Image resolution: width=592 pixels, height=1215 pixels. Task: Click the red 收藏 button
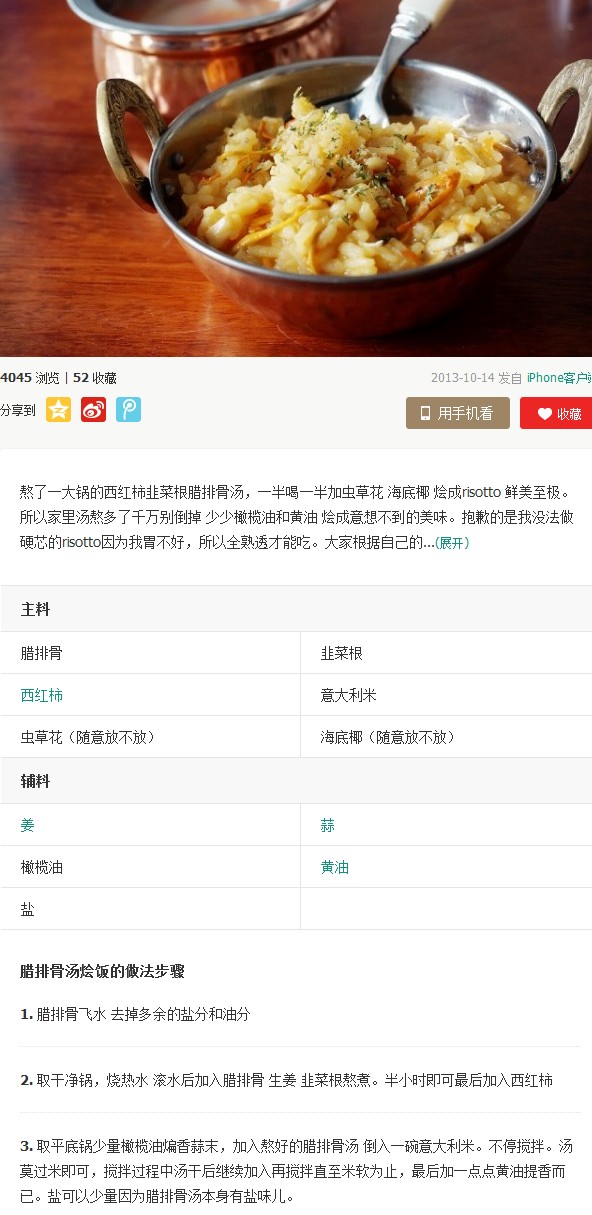click(556, 413)
